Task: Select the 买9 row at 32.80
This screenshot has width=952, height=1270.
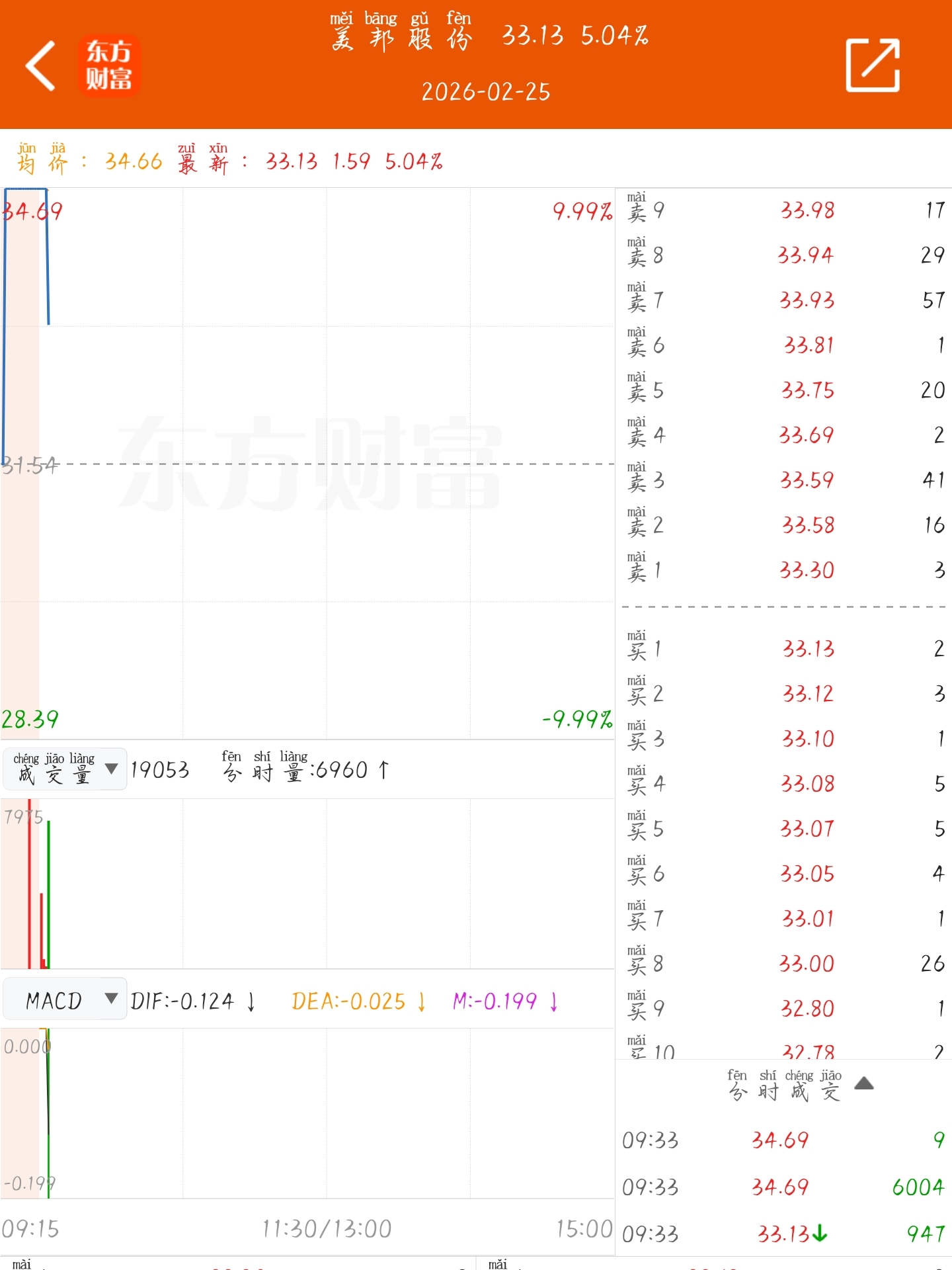Action: (784, 1009)
